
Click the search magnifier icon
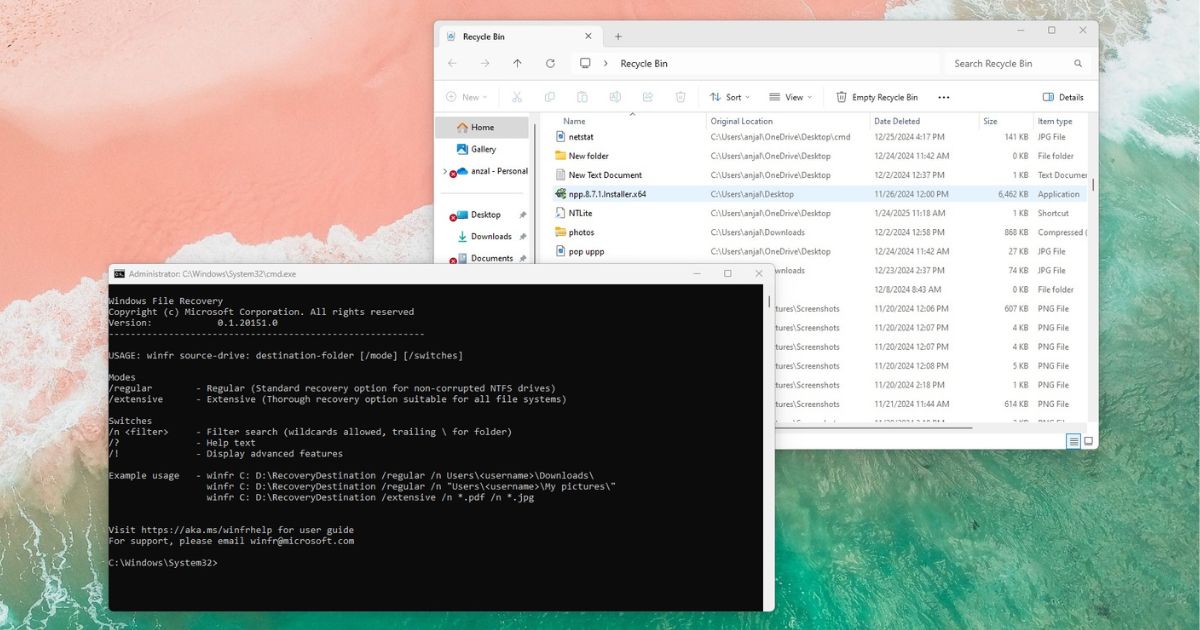click(1078, 63)
